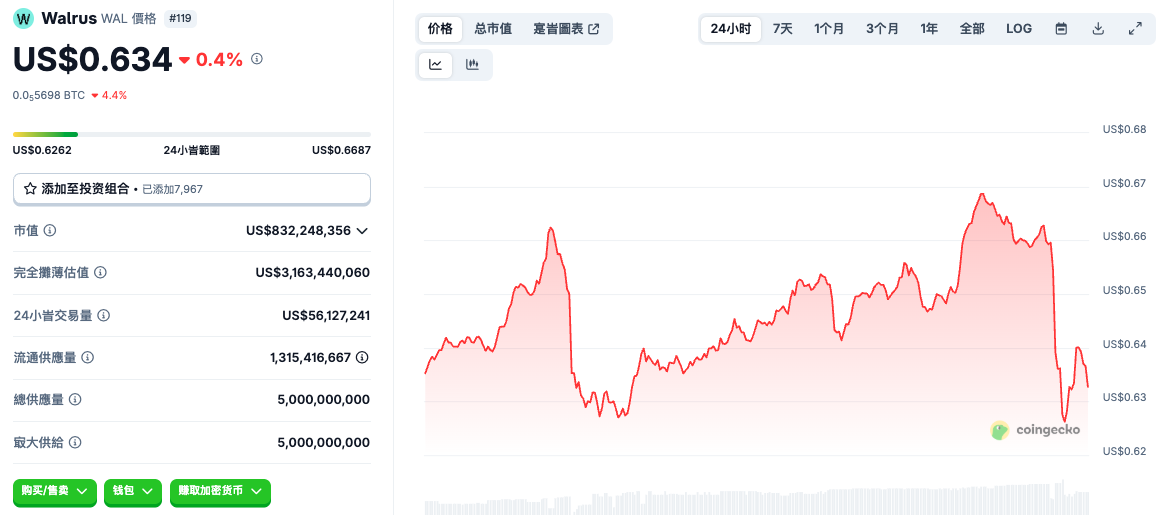
Task: Open info icon next to 1,315,416,667 value
Action: [362, 358]
